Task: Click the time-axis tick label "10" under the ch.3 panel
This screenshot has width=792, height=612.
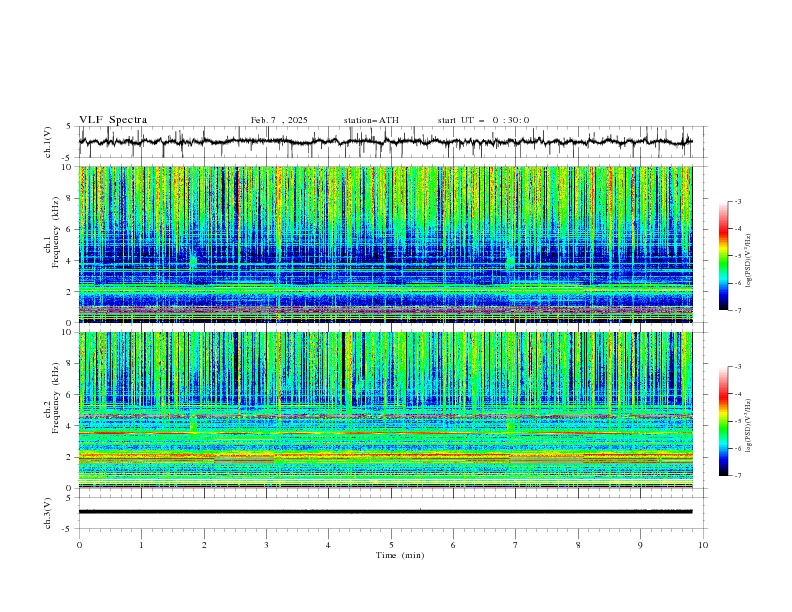Action: pos(703,545)
